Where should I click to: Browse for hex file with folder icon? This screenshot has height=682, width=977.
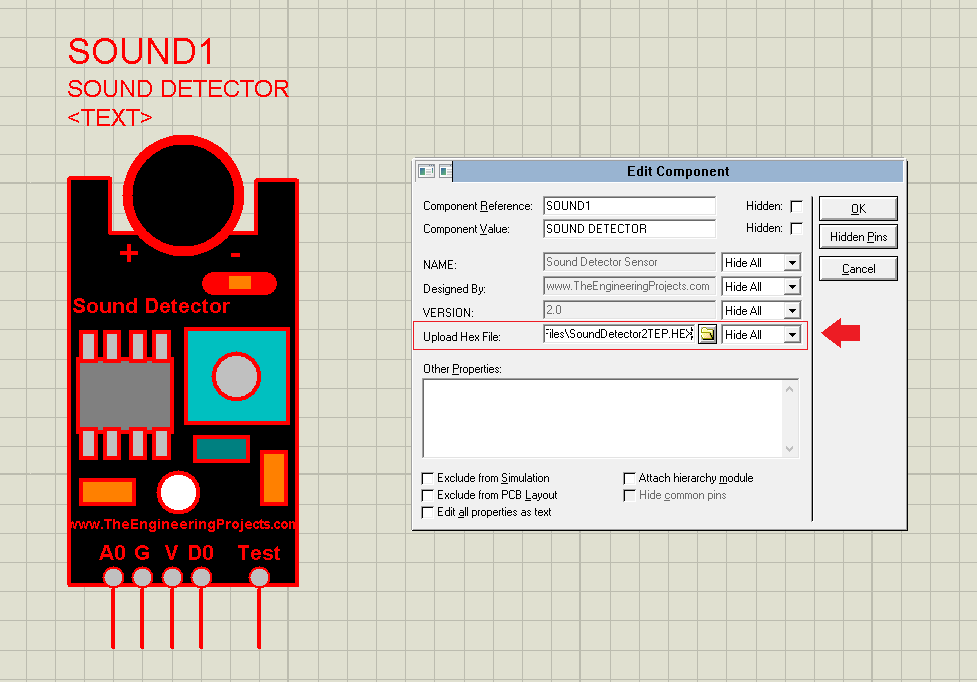[x=707, y=334]
